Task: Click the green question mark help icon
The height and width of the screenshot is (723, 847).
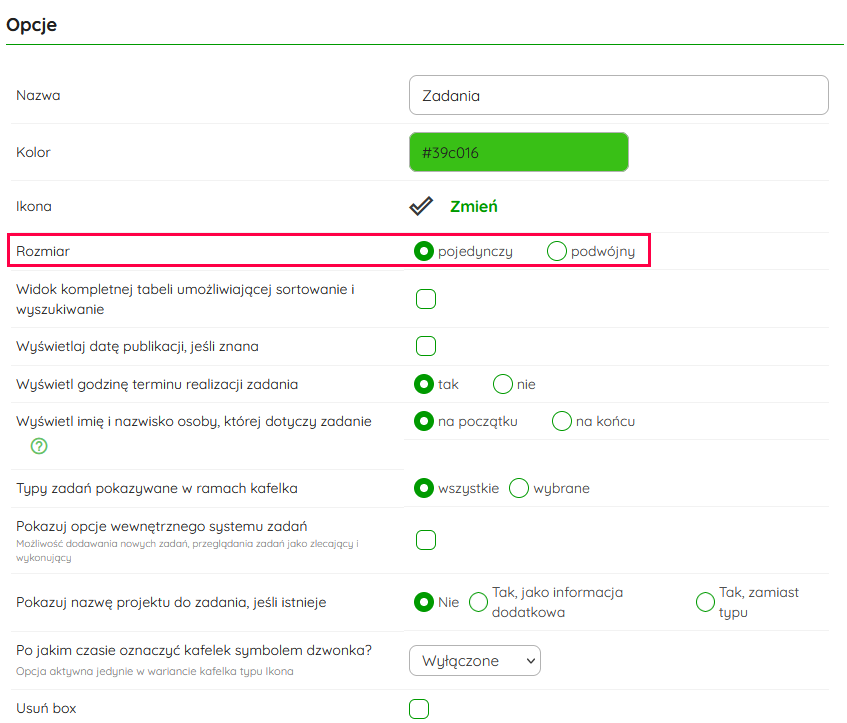Action: [40, 446]
